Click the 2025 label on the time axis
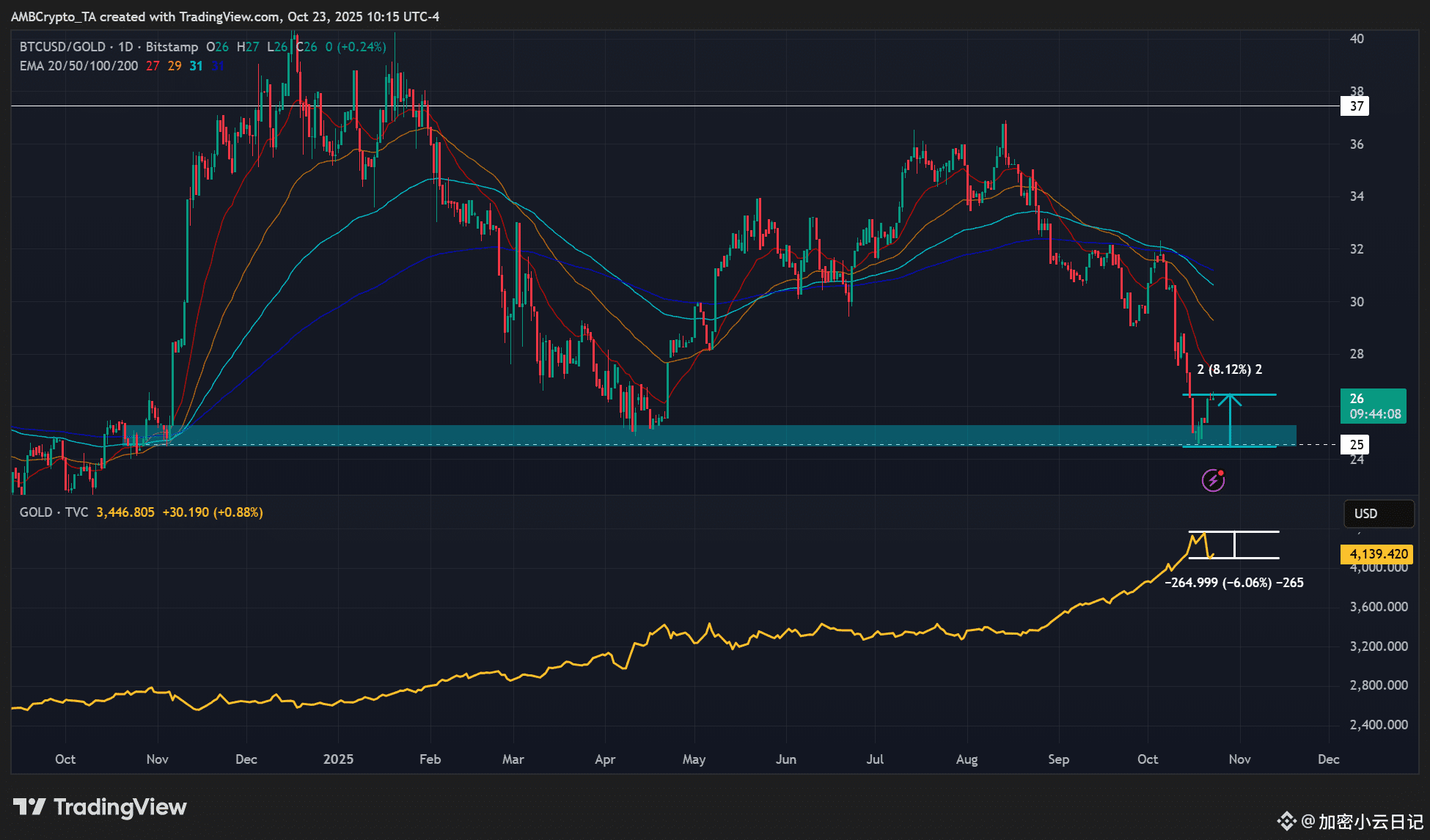The height and width of the screenshot is (840, 1430). click(338, 759)
